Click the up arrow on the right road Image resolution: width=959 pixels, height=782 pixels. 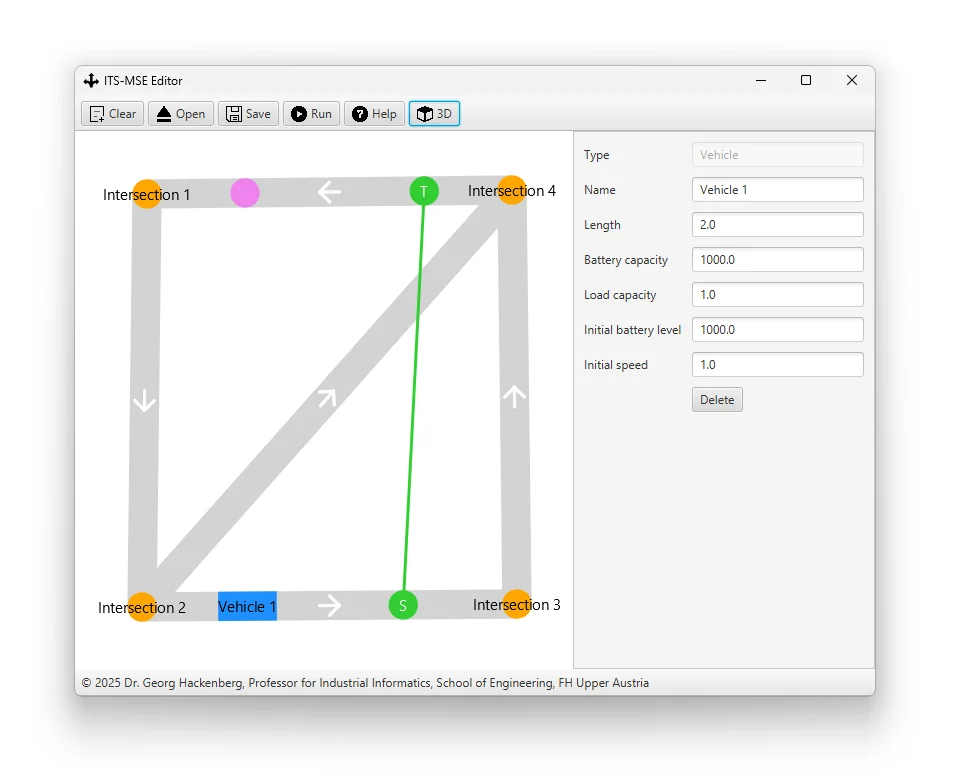pyautogui.click(x=514, y=396)
